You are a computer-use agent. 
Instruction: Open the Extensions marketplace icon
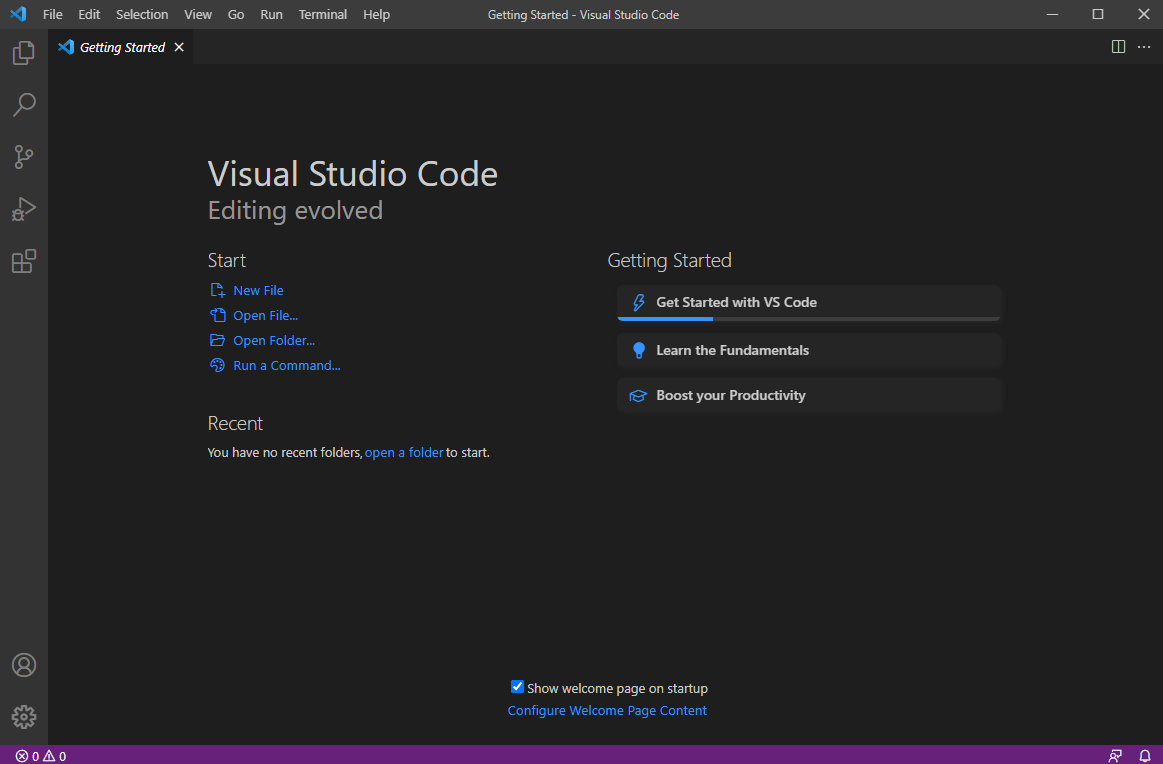(24, 260)
